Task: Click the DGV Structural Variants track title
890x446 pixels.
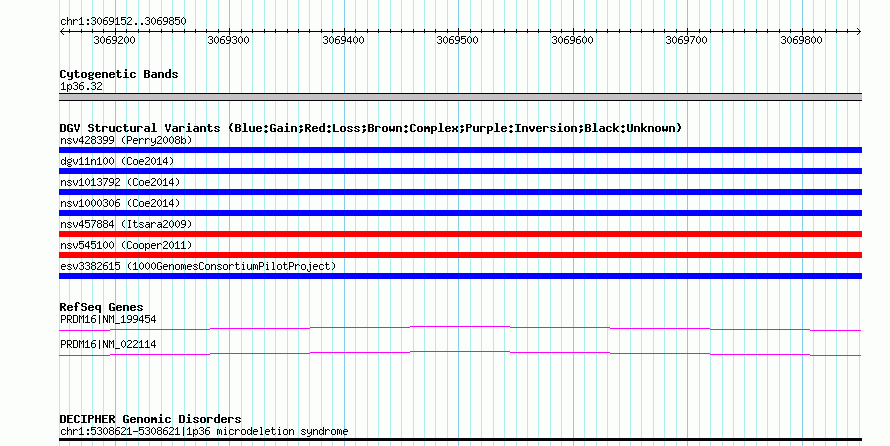Action: 371,128
